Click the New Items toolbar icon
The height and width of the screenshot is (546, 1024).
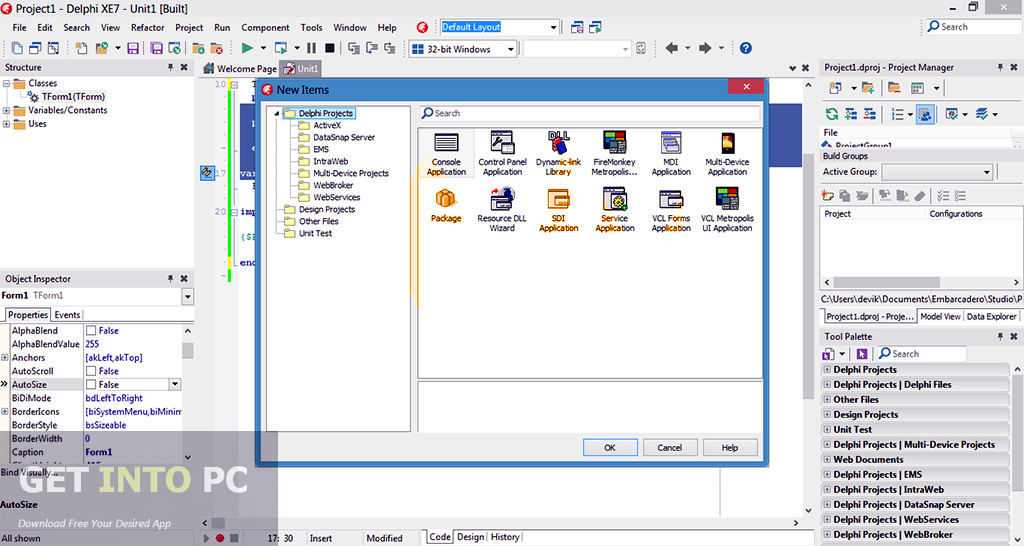coord(81,48)
